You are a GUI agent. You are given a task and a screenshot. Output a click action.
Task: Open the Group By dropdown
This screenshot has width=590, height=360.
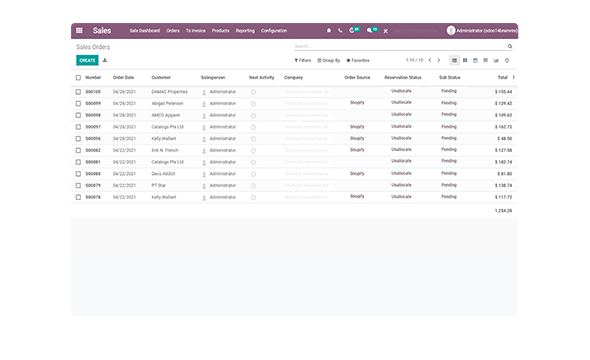(328, 60)
